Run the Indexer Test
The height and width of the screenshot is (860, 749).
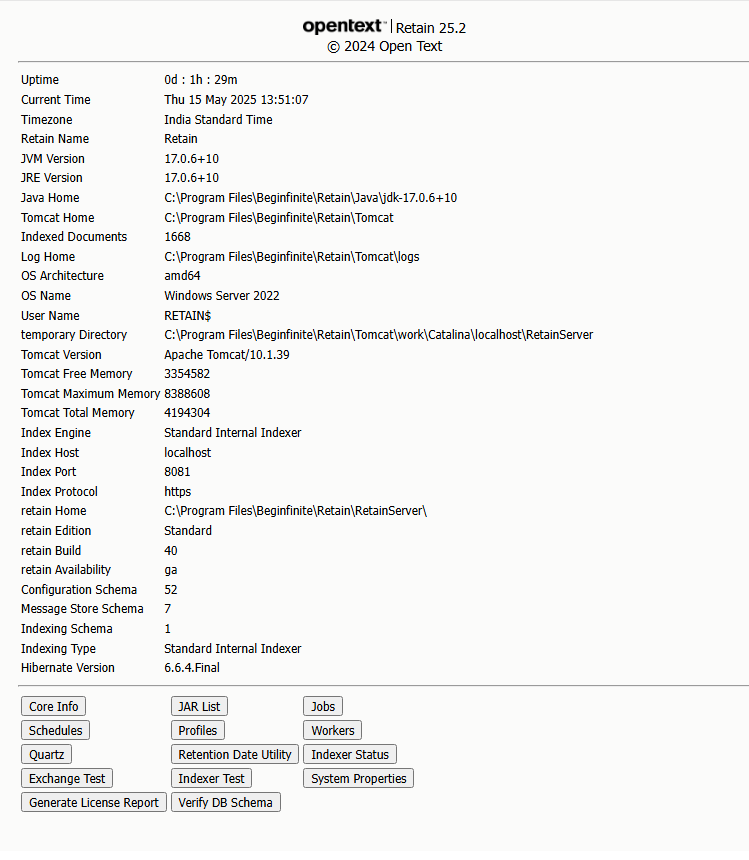[212, 779]
